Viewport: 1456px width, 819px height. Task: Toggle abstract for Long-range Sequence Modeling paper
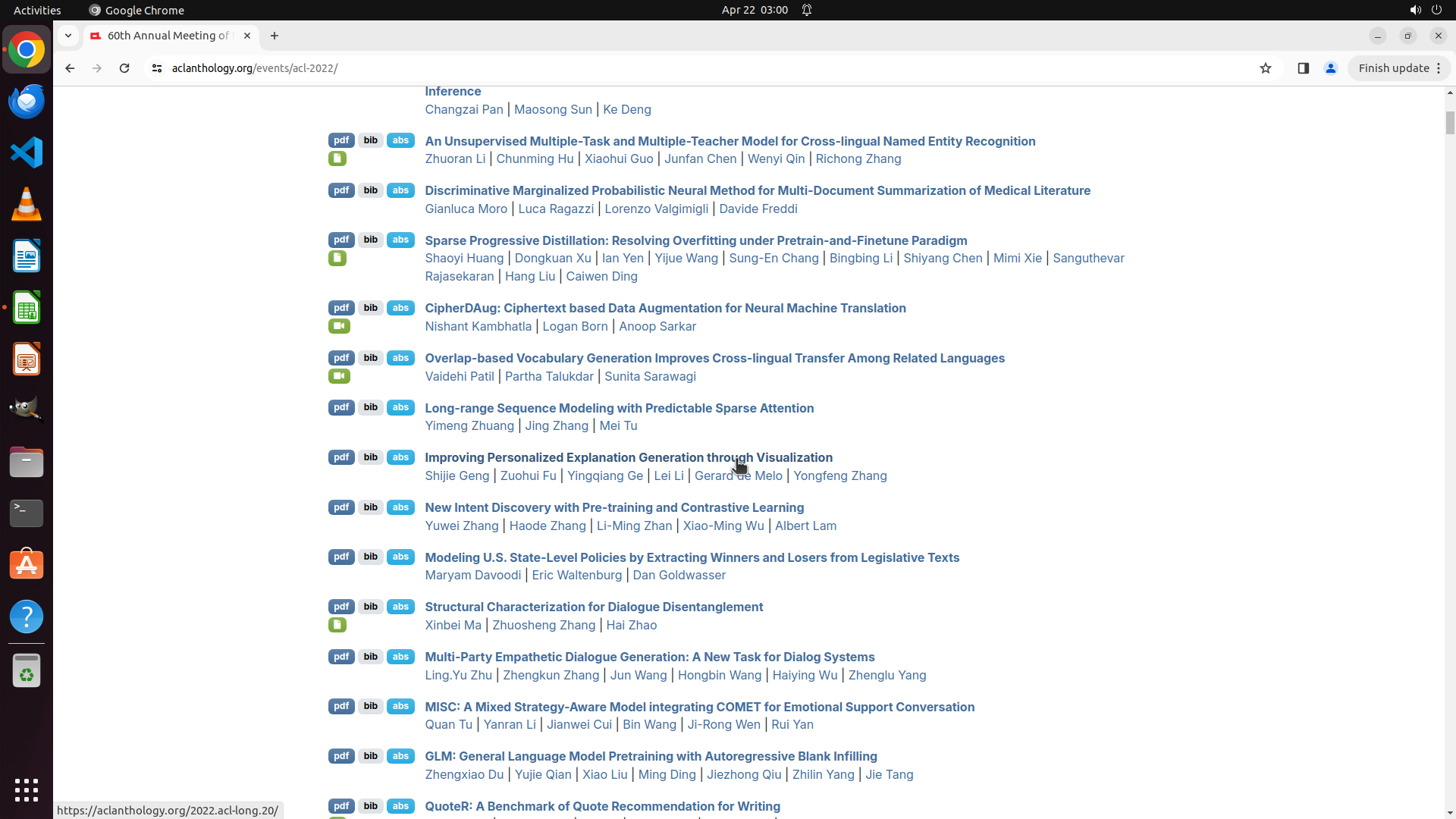tap(400, 407)
